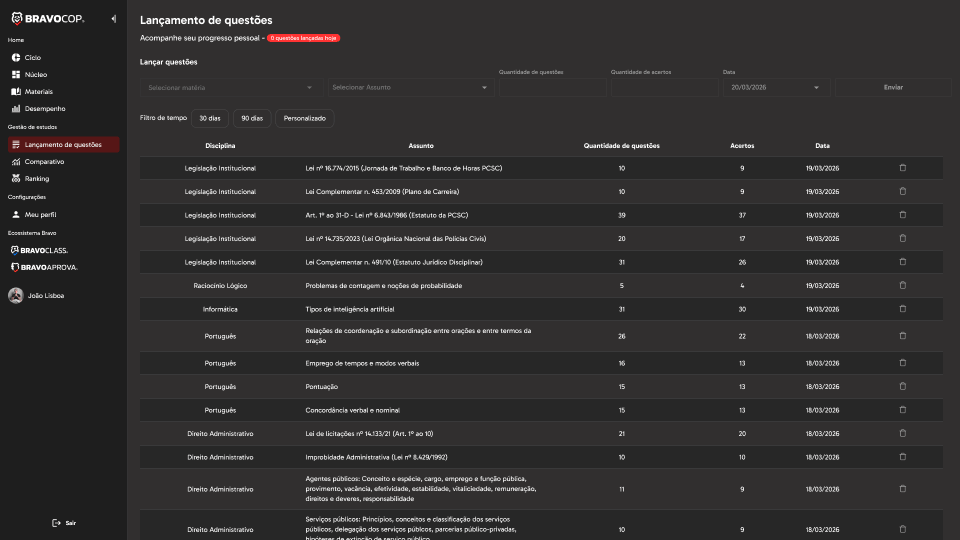Delete the Problemas de contagem entry
Viewport: 960px width, 540px height.
tap(902, 285)
